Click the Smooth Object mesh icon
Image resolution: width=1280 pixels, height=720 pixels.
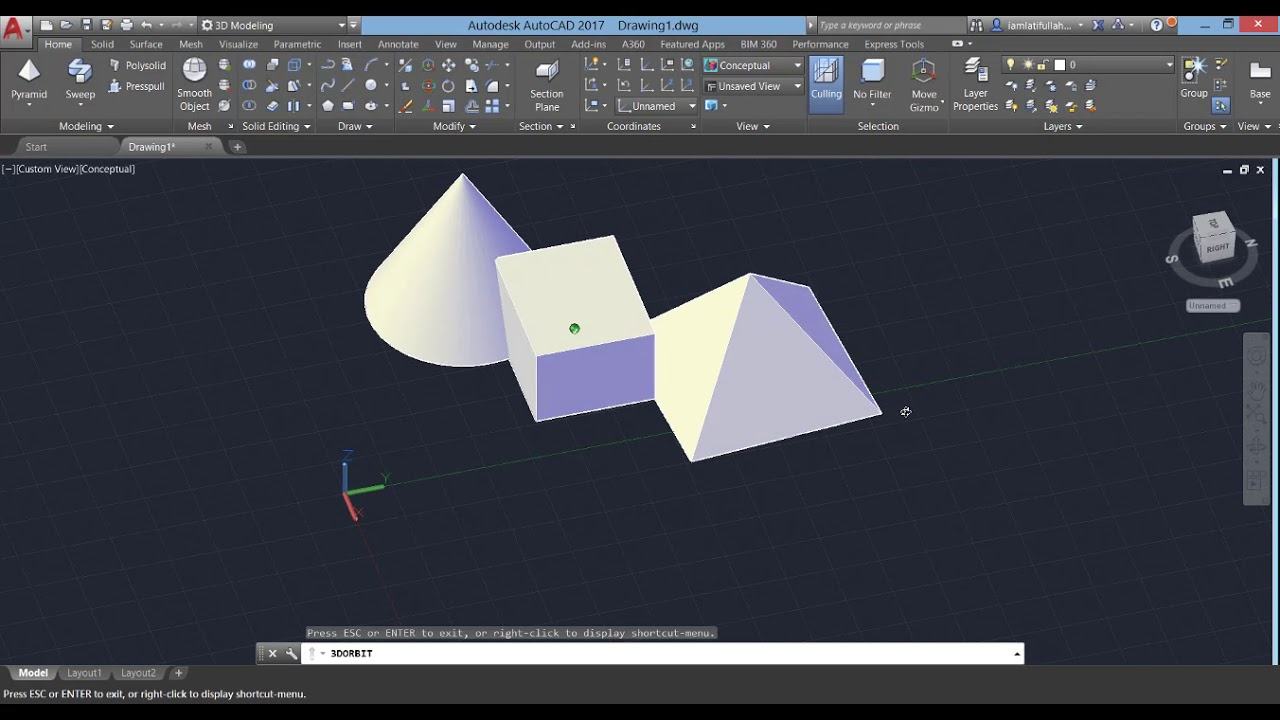194,84
